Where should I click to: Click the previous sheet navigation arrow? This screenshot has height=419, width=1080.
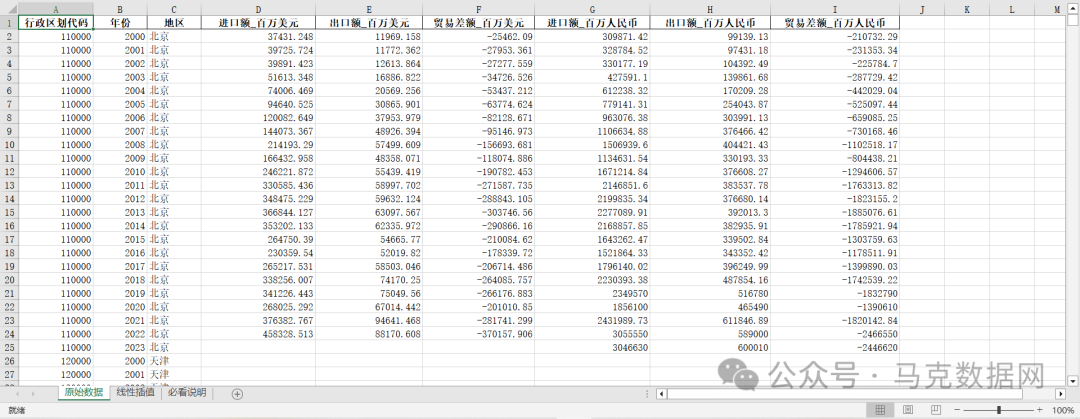point(16,394)
